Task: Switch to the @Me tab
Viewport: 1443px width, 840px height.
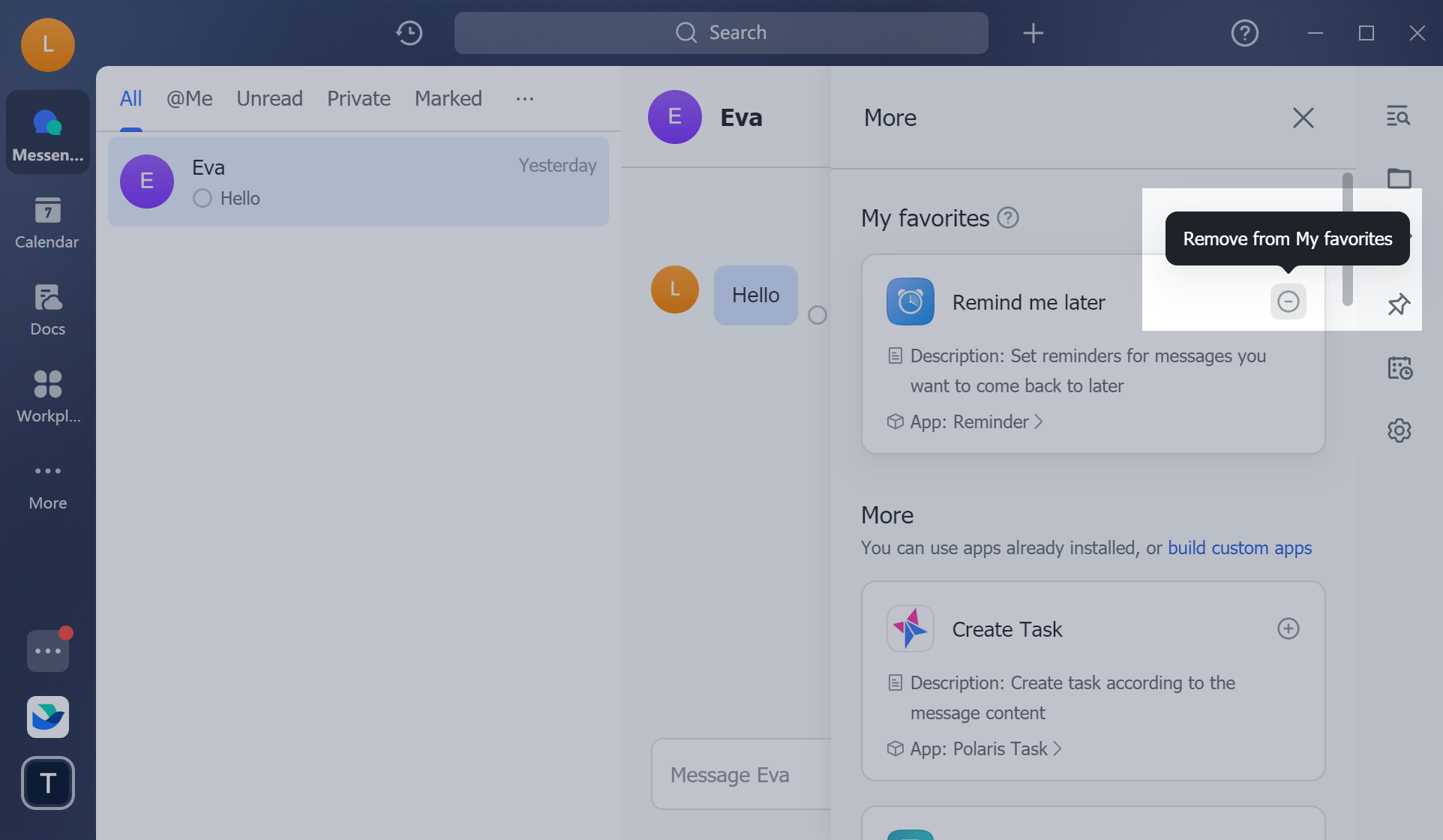Action: 189,99
